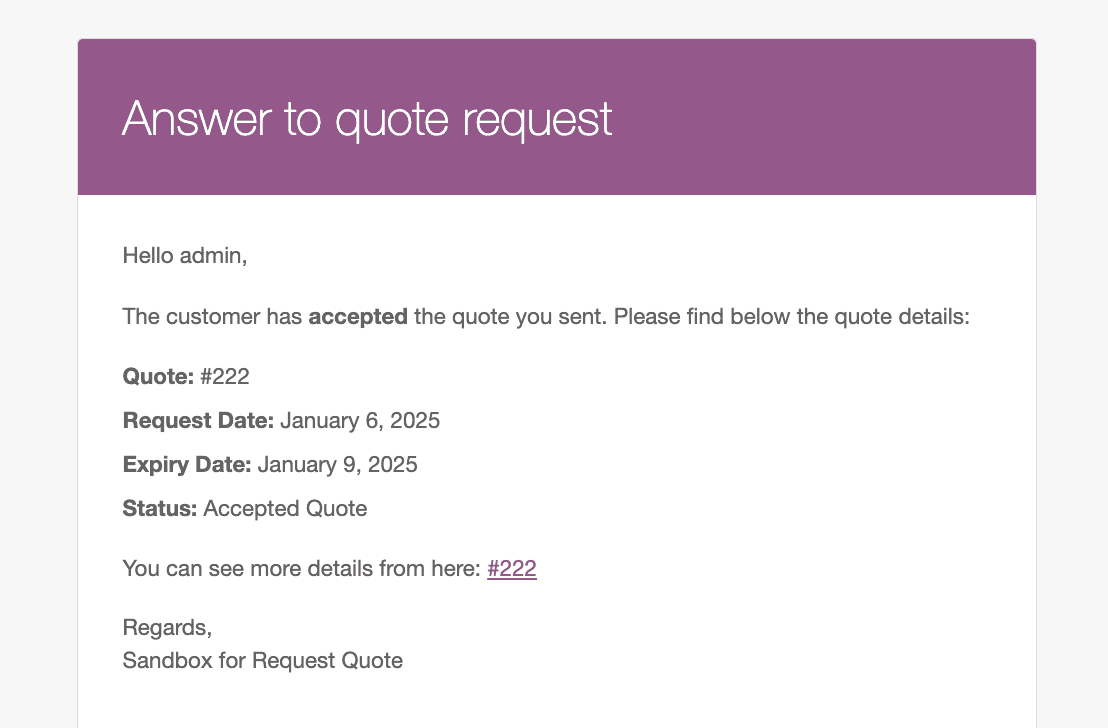1108x728 pixels.
Task: Click the 'Hello admin,' greeting line
Action: 184,255
